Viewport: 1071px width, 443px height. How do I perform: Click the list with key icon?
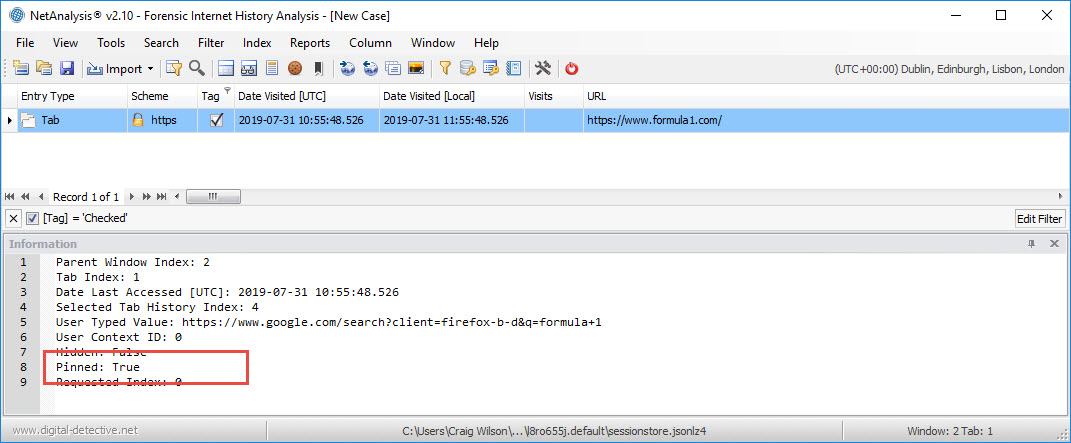(x=491, y=68)
